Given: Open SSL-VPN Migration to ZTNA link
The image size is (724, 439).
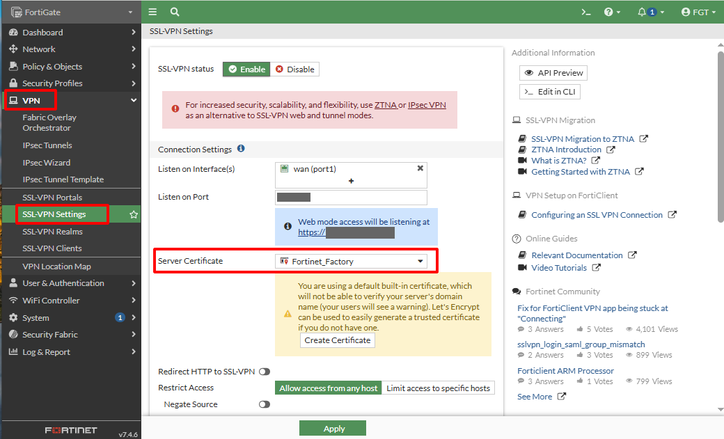Looking at the screenshot, I should pyautogui.click(x=583, y=139).
